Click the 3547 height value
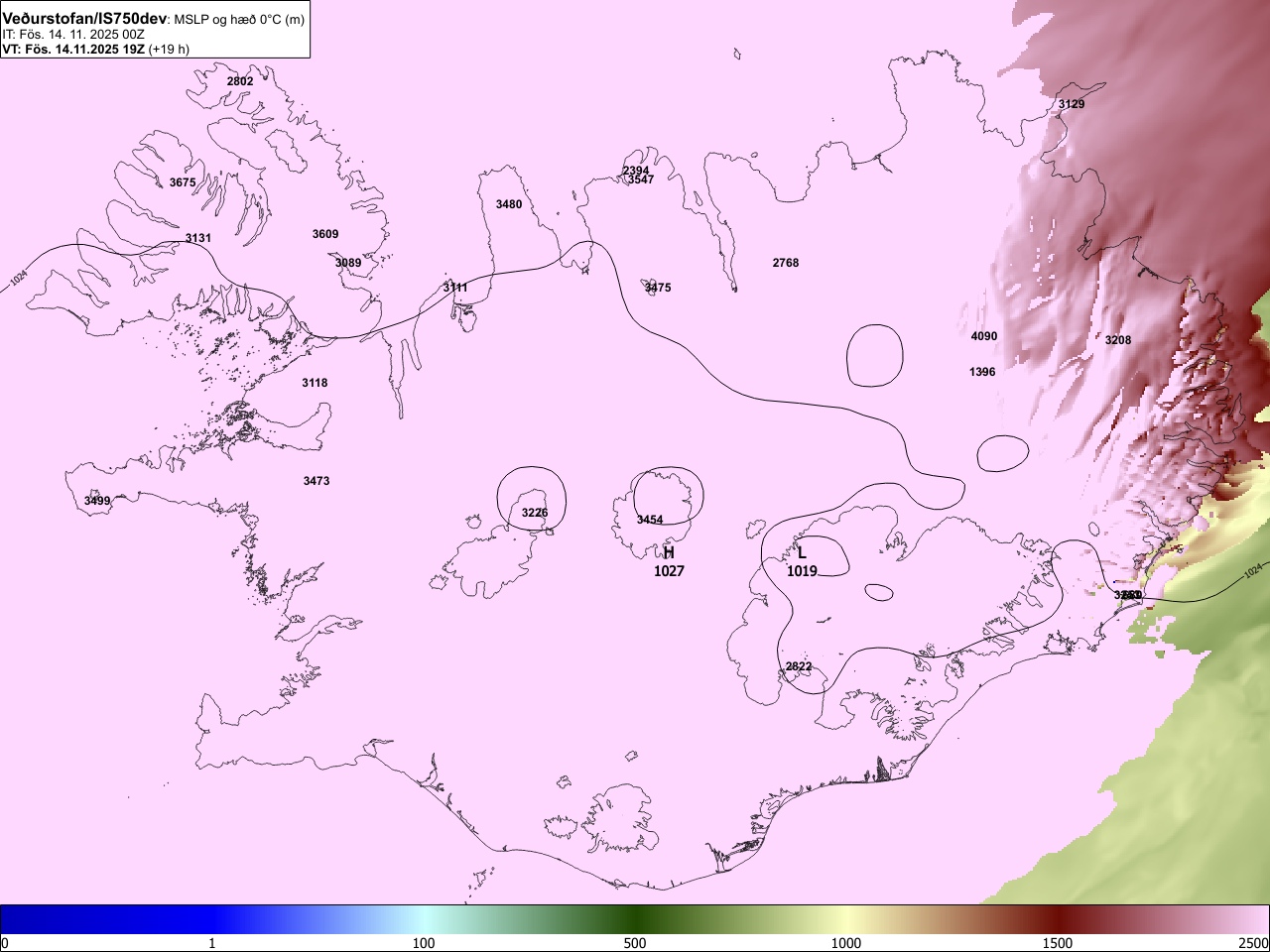This screenshot has width=1270, height=952. tap(641, 179)
